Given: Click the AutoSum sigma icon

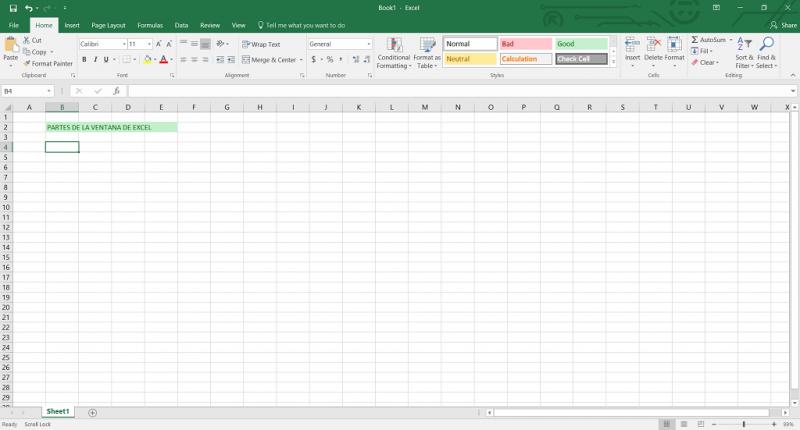Looking at the screenshot, I should [694, 40].
